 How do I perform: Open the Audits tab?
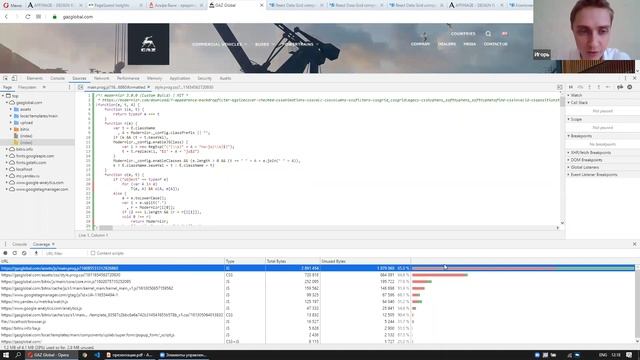tap(225, 78)
